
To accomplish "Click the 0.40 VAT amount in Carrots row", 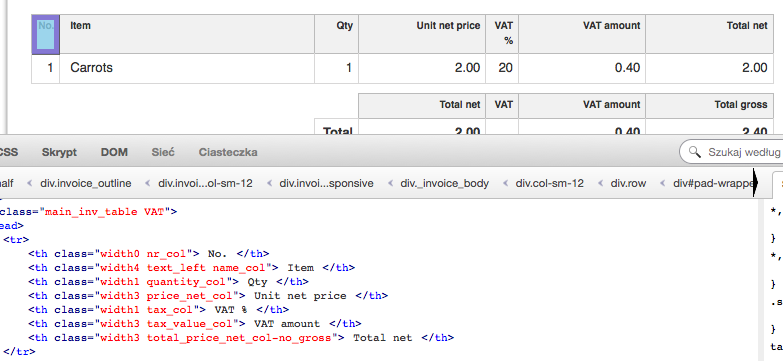I will [582, 68].
